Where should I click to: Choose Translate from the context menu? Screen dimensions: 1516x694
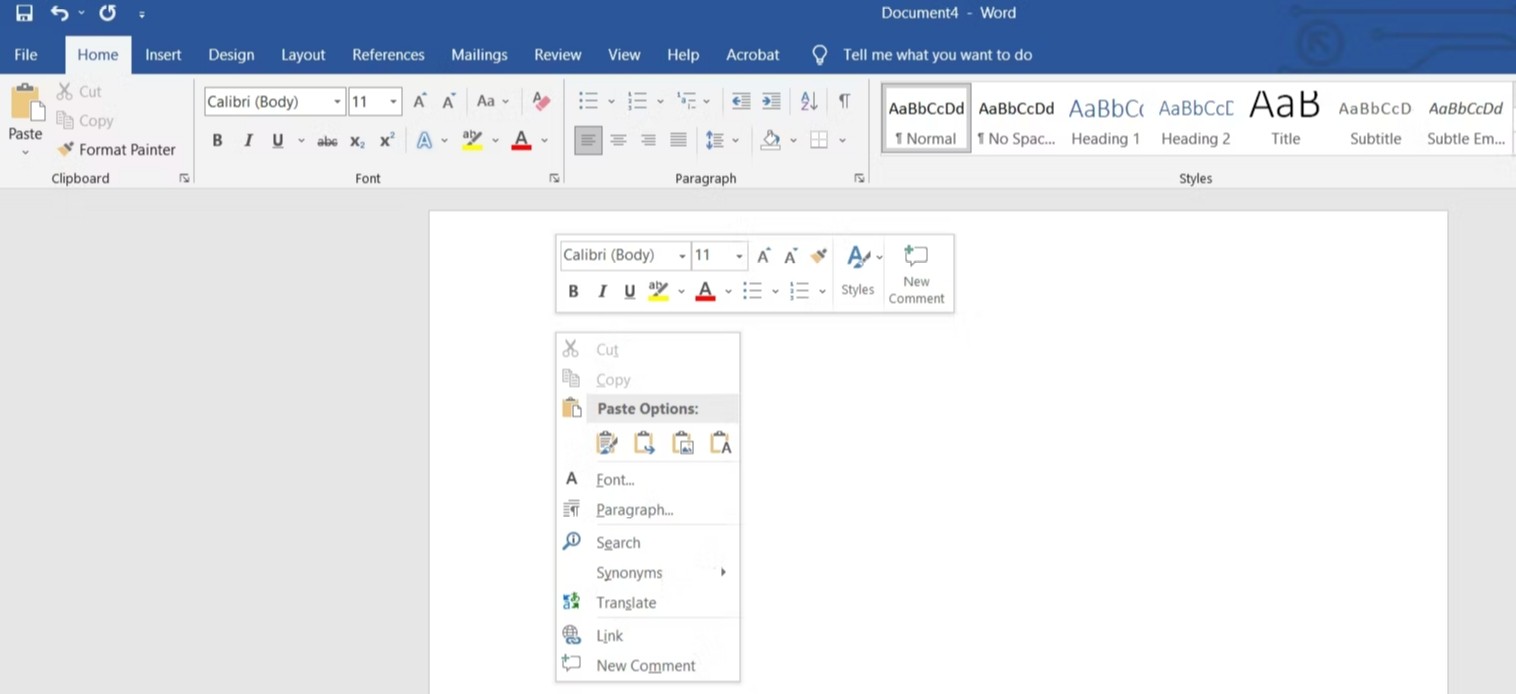coord(626,603)
